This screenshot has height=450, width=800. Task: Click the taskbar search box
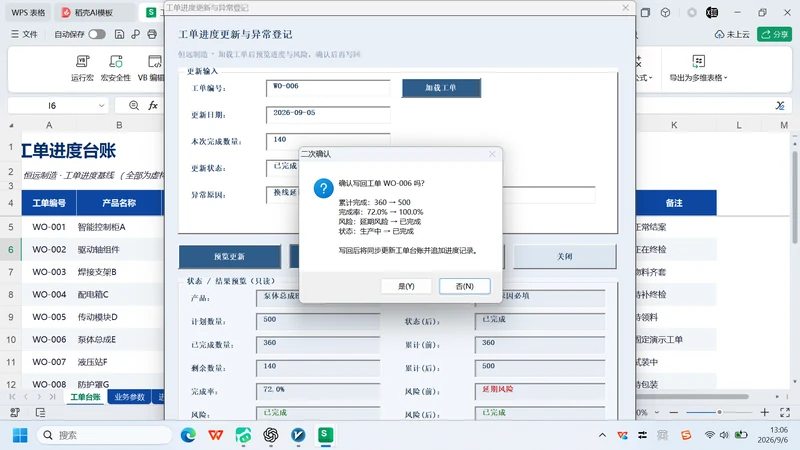pos(105,435)
